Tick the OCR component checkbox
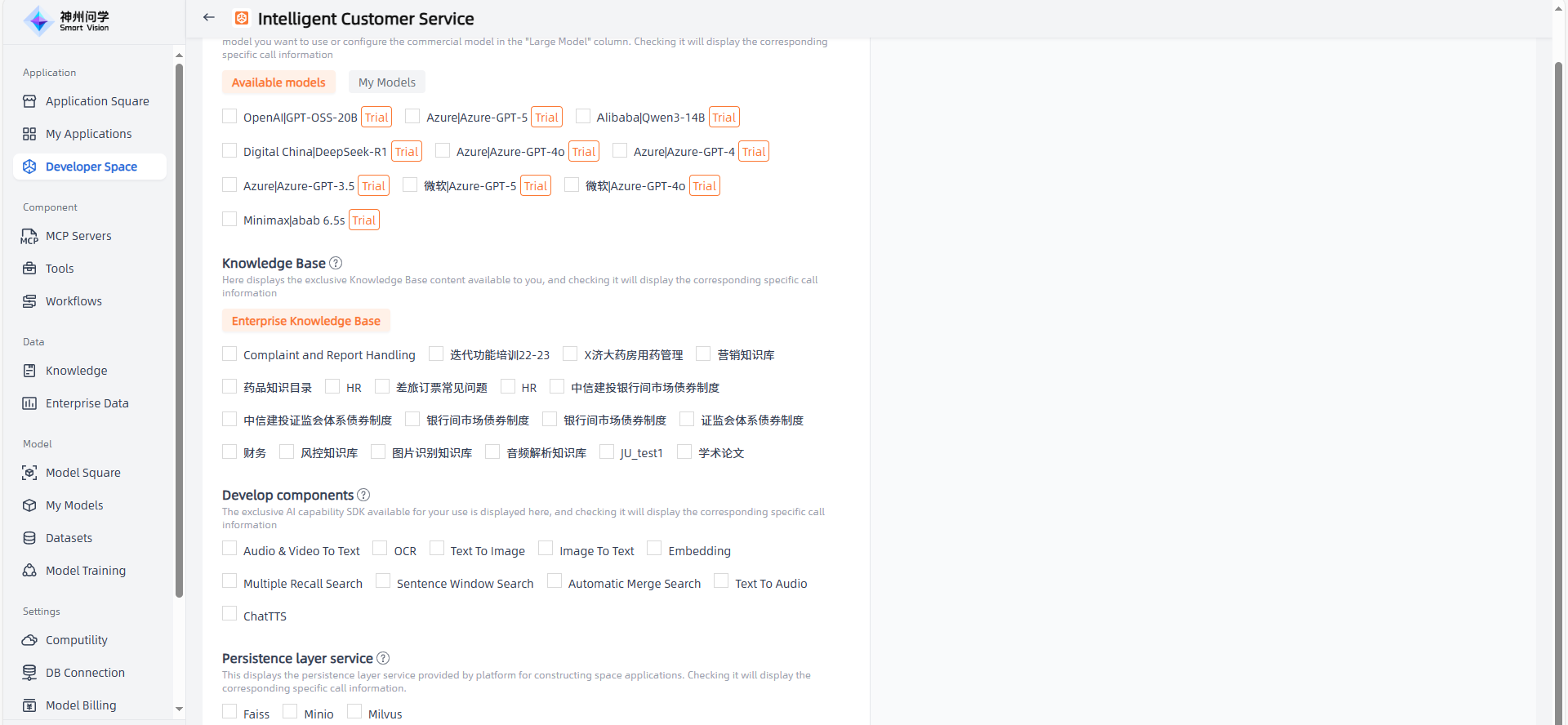This screenshot has width=1568, height=725. point(380,549)
